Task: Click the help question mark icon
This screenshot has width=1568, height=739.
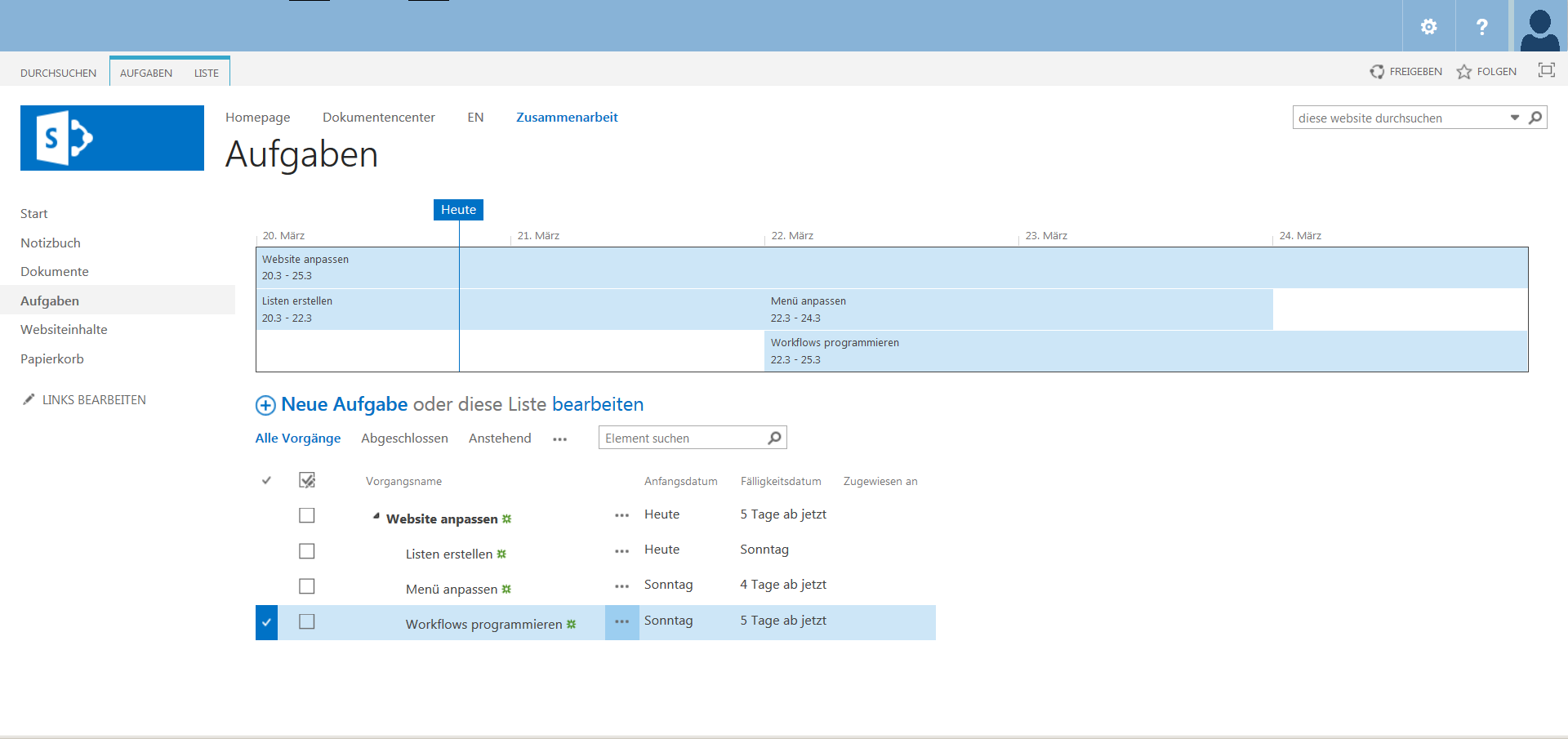Action: point(1481,27)
